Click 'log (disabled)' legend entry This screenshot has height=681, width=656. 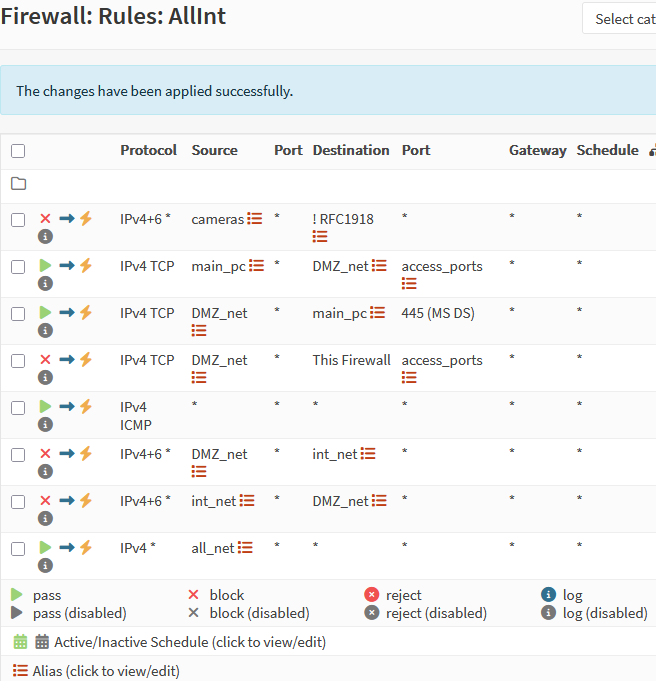605,613
